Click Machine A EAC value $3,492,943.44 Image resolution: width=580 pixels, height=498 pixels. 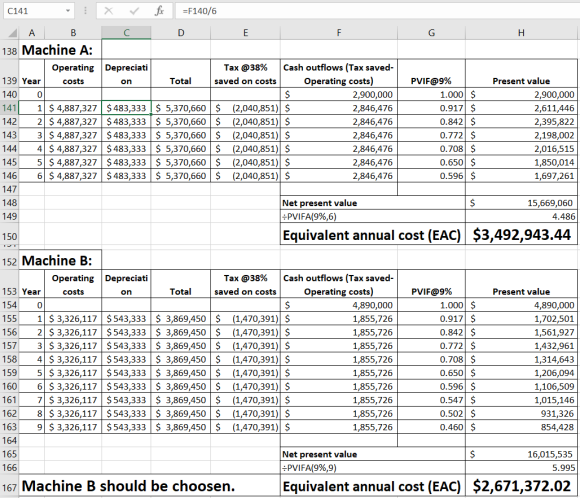point(521,235)
